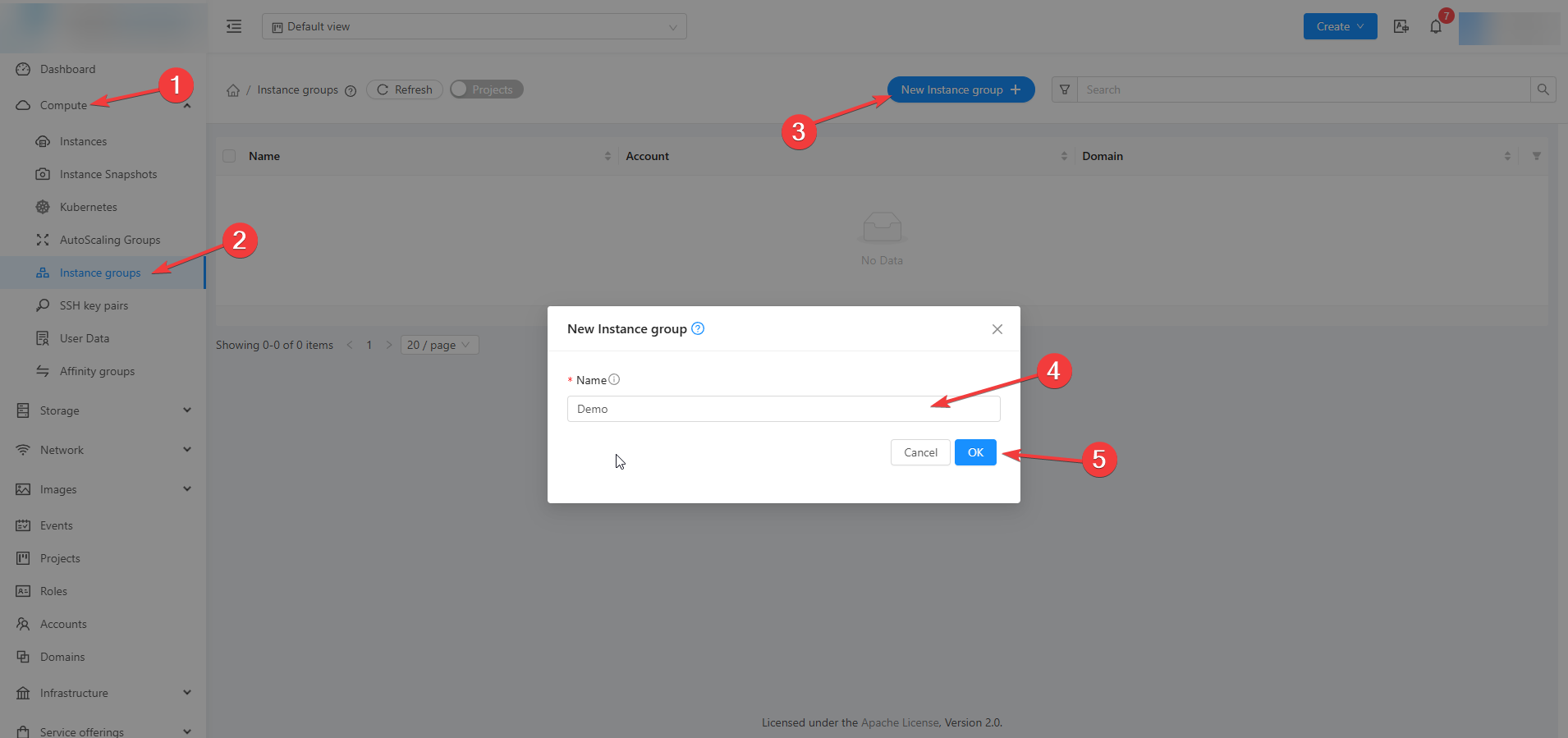This screenshot has width=1568, height=738.
Task: Open the 20 / page size dropdown
Action: coord(438,345)
